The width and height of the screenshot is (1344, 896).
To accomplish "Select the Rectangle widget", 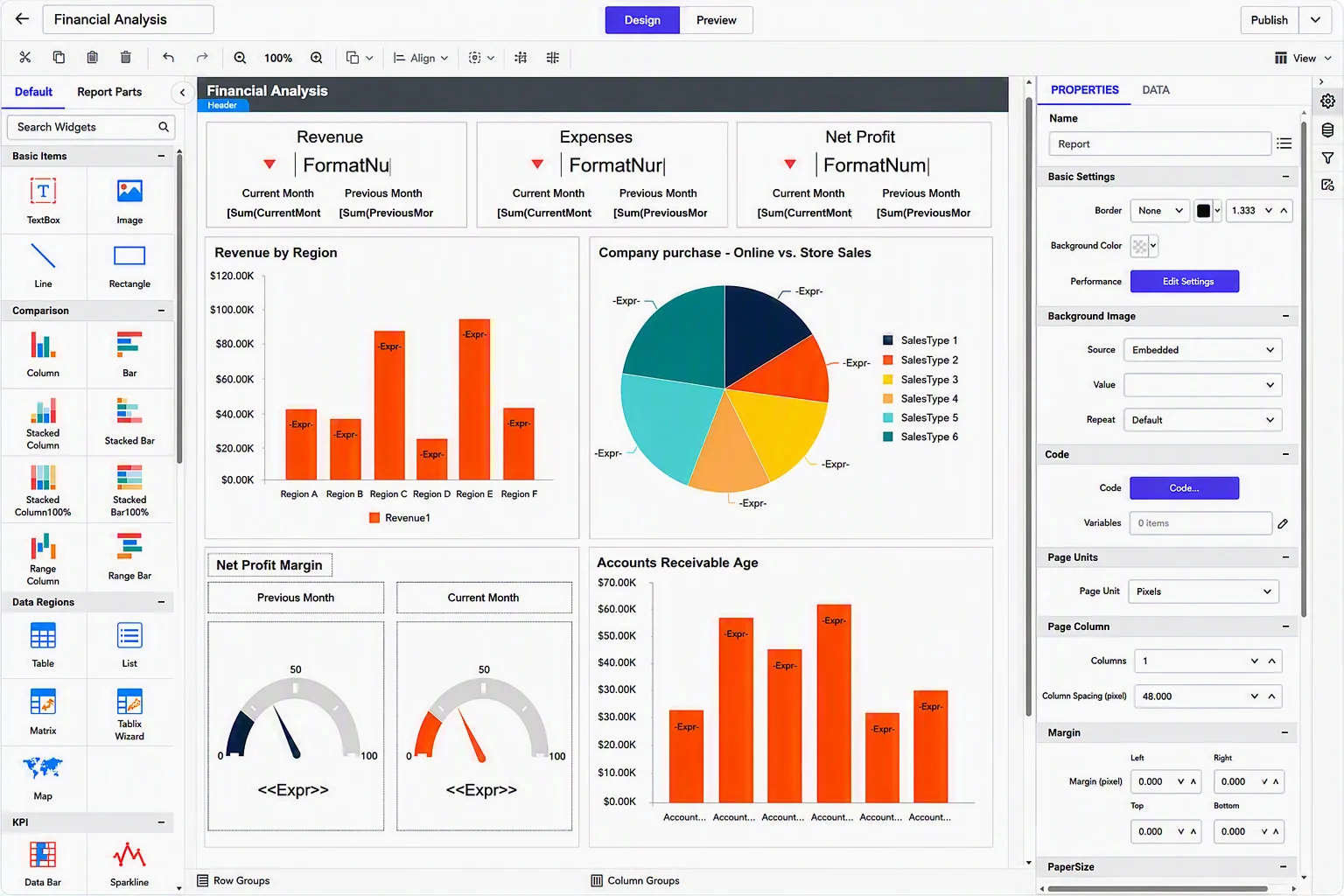I will 129,266.
